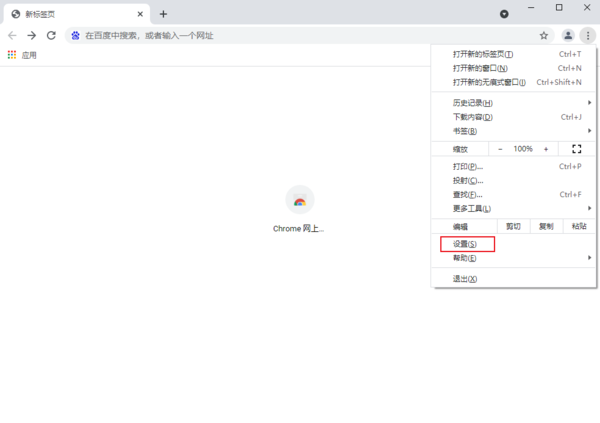Image resolution: width=600 pixels, height=423 pixels.
Task: Increase zoom with plus button
Action: 546,149
